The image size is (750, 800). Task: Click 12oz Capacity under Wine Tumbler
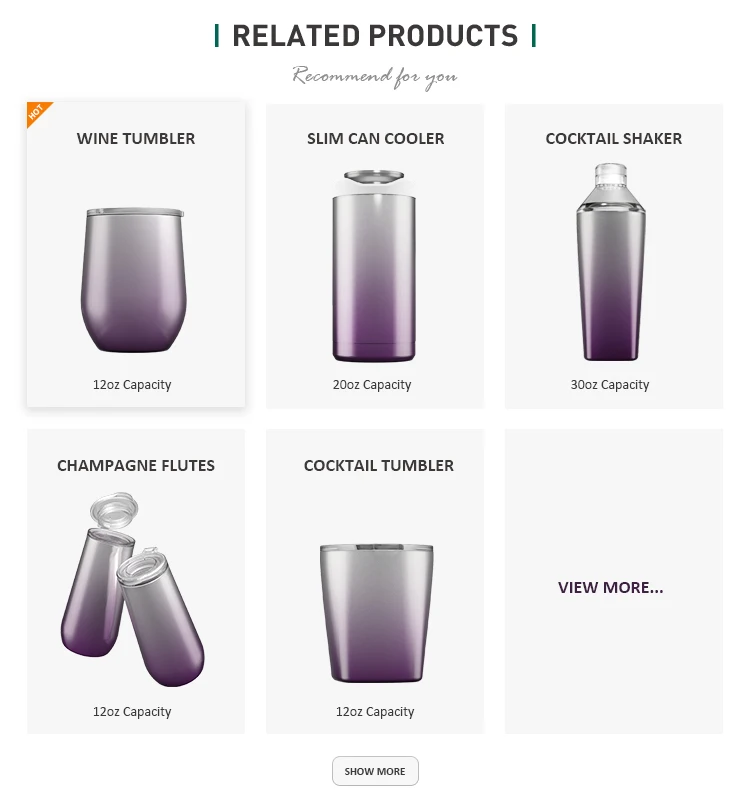click(x=132, y=385)
